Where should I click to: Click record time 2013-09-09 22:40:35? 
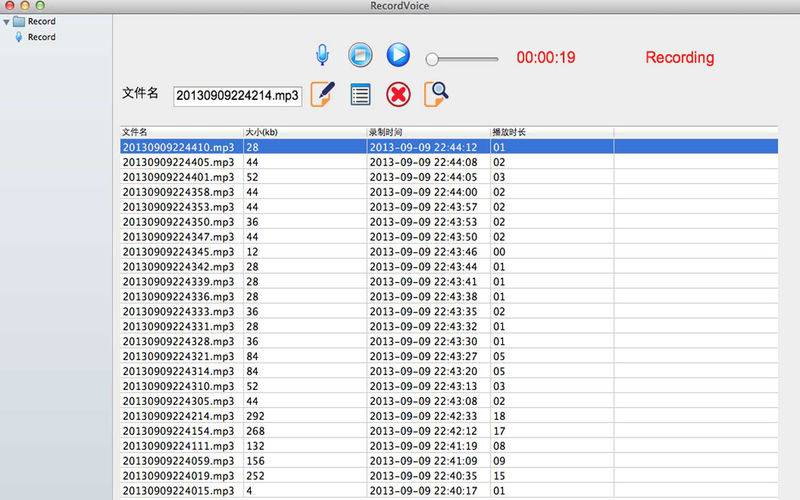[x=423, y=476]
